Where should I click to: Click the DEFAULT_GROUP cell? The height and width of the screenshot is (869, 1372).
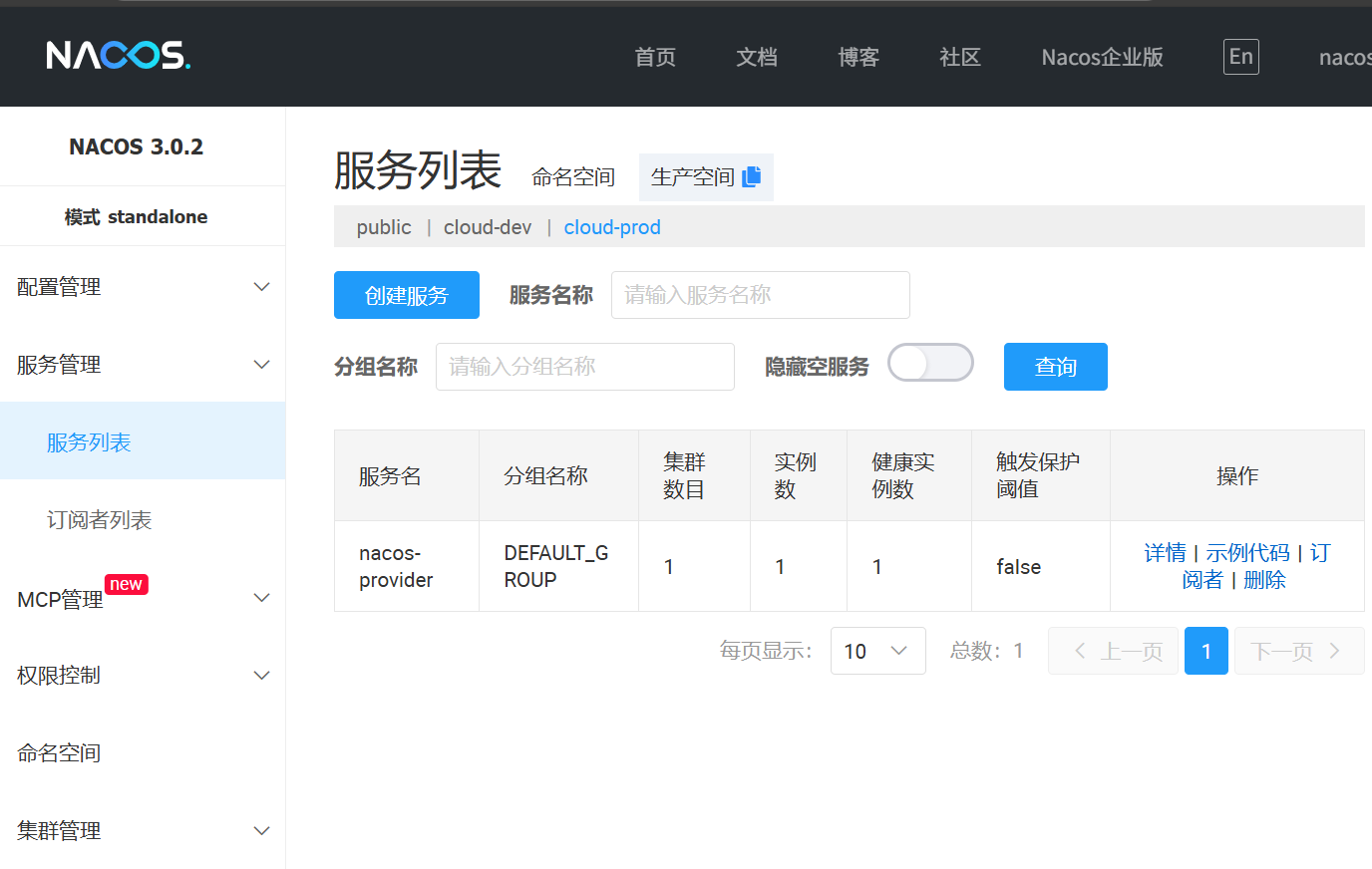click(558, 566)
